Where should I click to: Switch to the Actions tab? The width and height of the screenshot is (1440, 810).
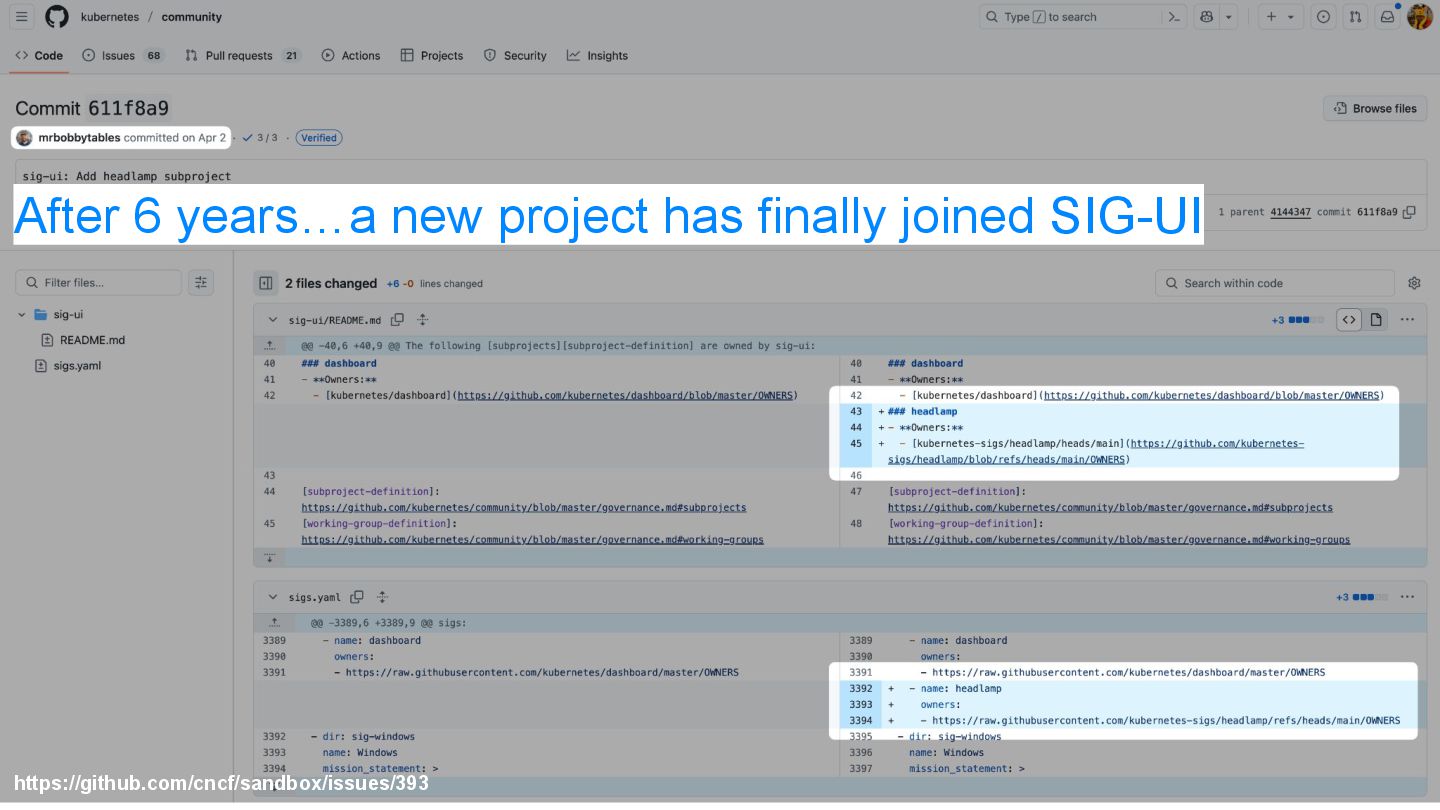point(351,56)
